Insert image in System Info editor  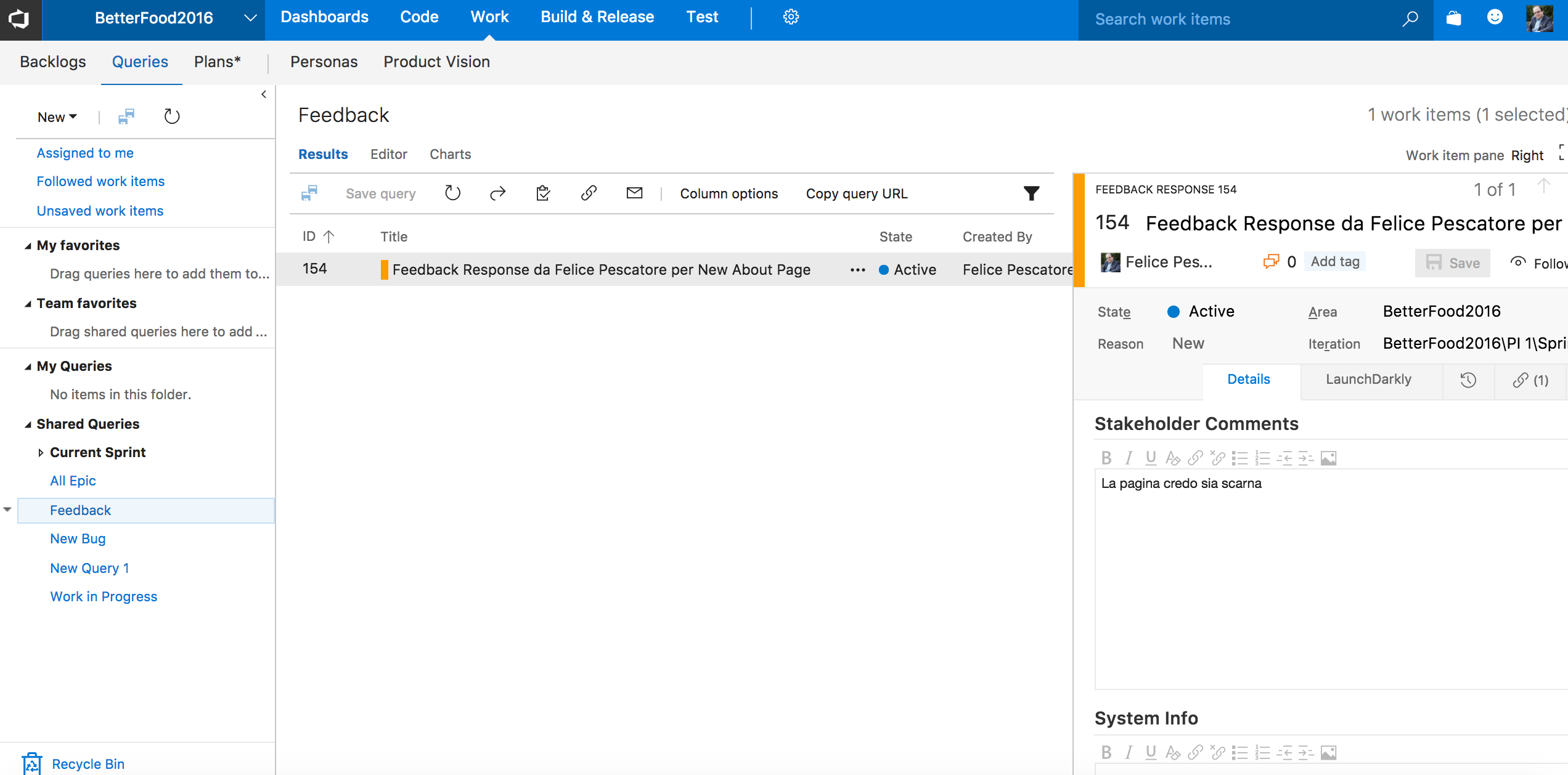click(x=1328, y=752)
